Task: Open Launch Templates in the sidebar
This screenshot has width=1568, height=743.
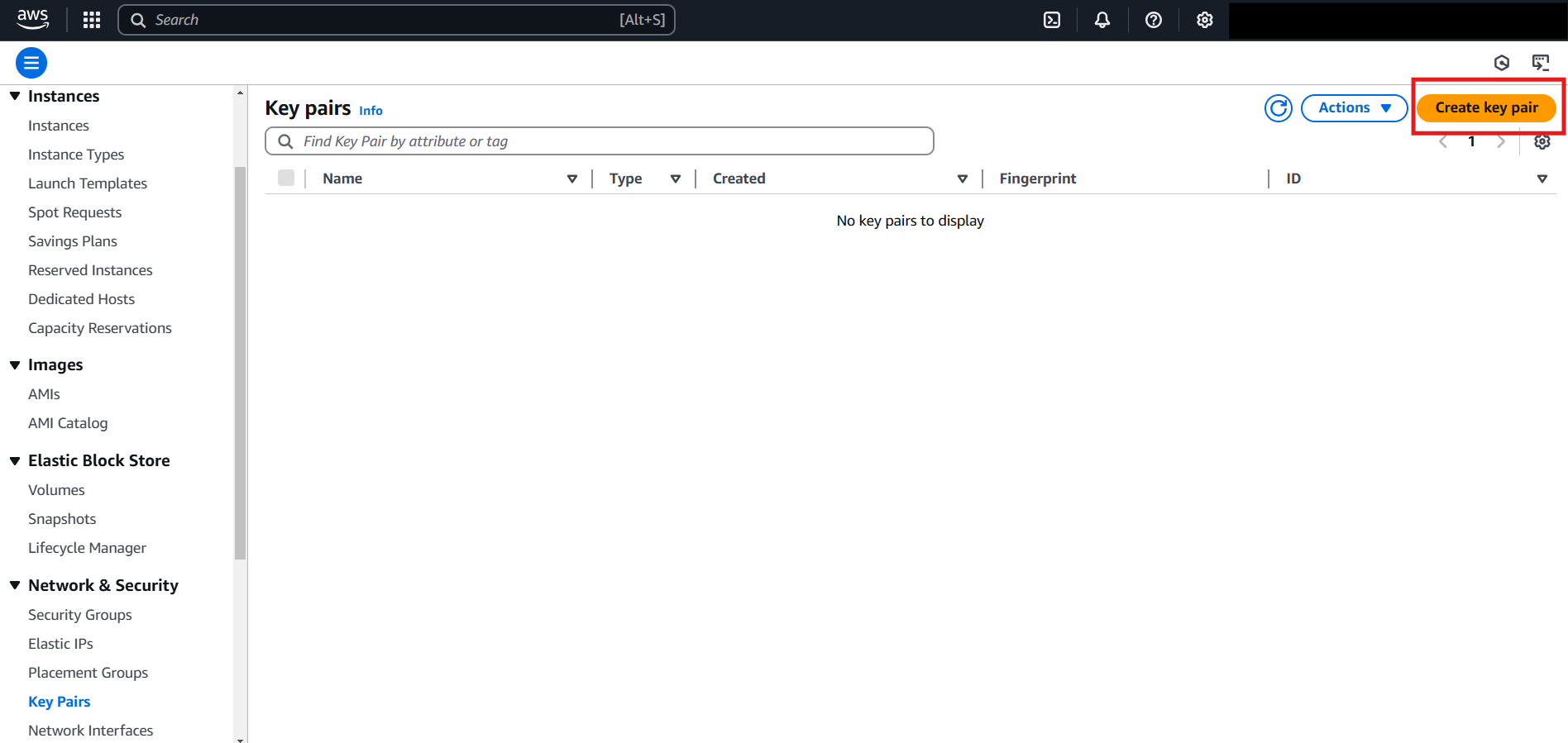Action: [x=88, y=183]
